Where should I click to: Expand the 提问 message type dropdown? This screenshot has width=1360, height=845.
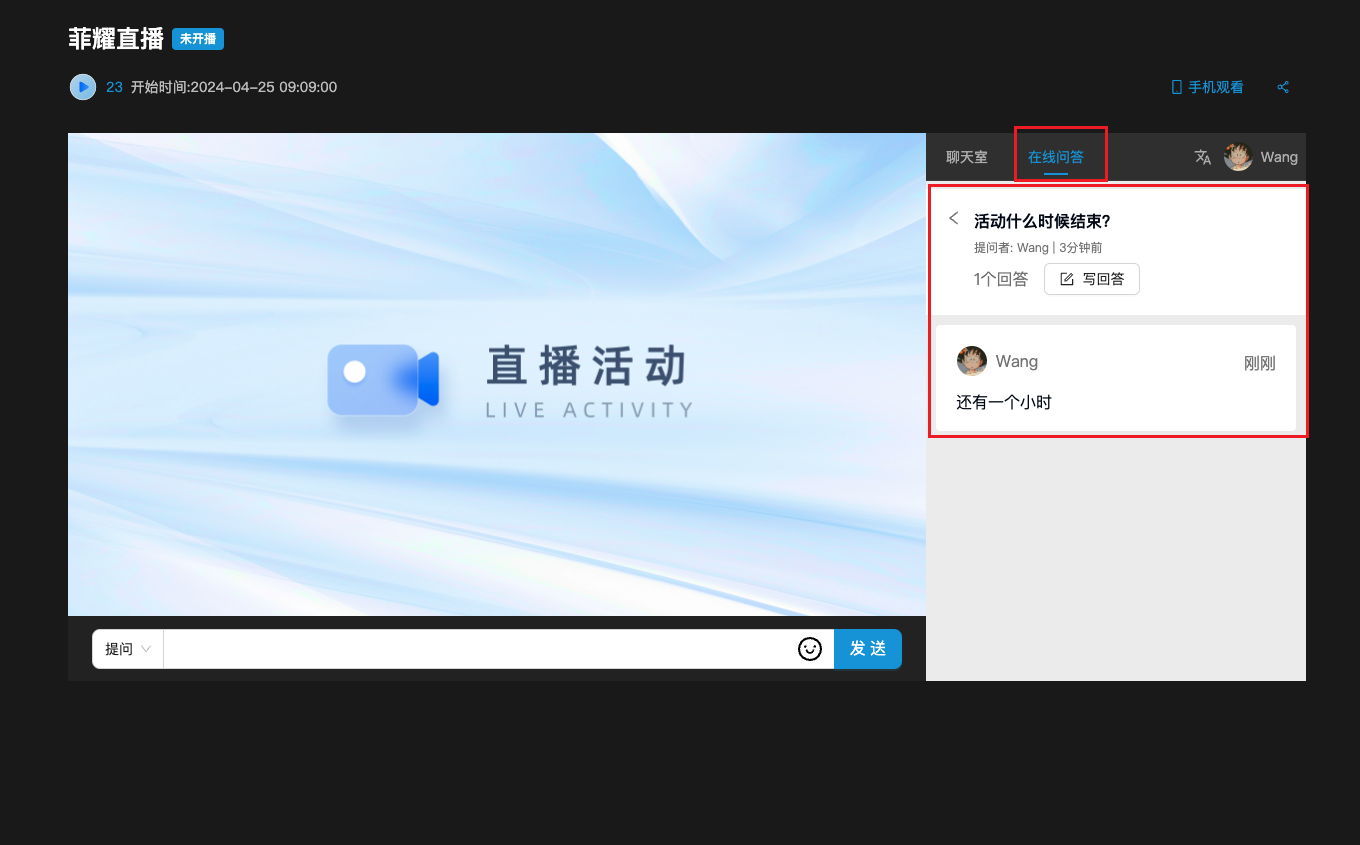coord(128,649)
